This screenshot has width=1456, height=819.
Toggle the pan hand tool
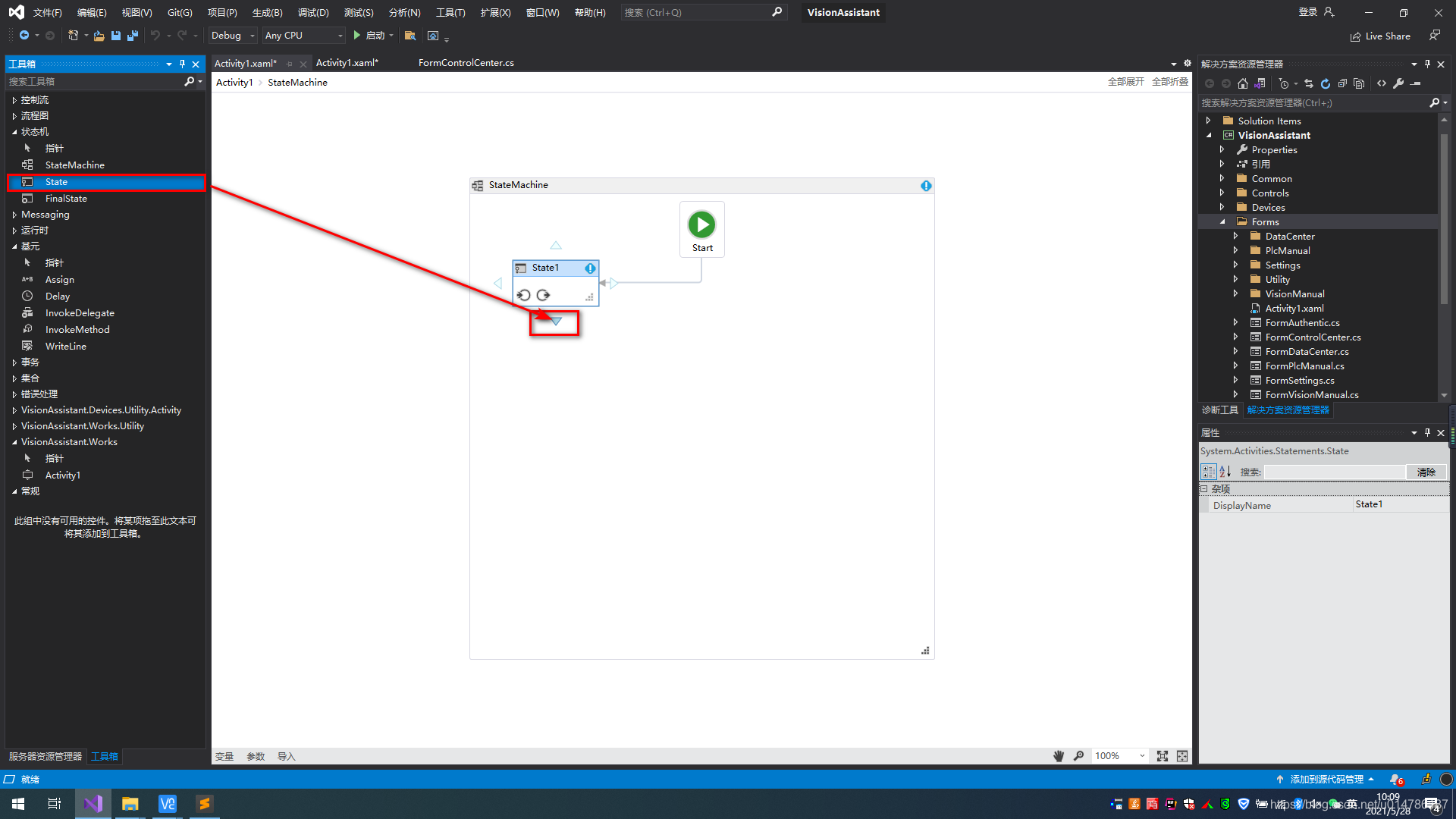(x=1059, y=756)
